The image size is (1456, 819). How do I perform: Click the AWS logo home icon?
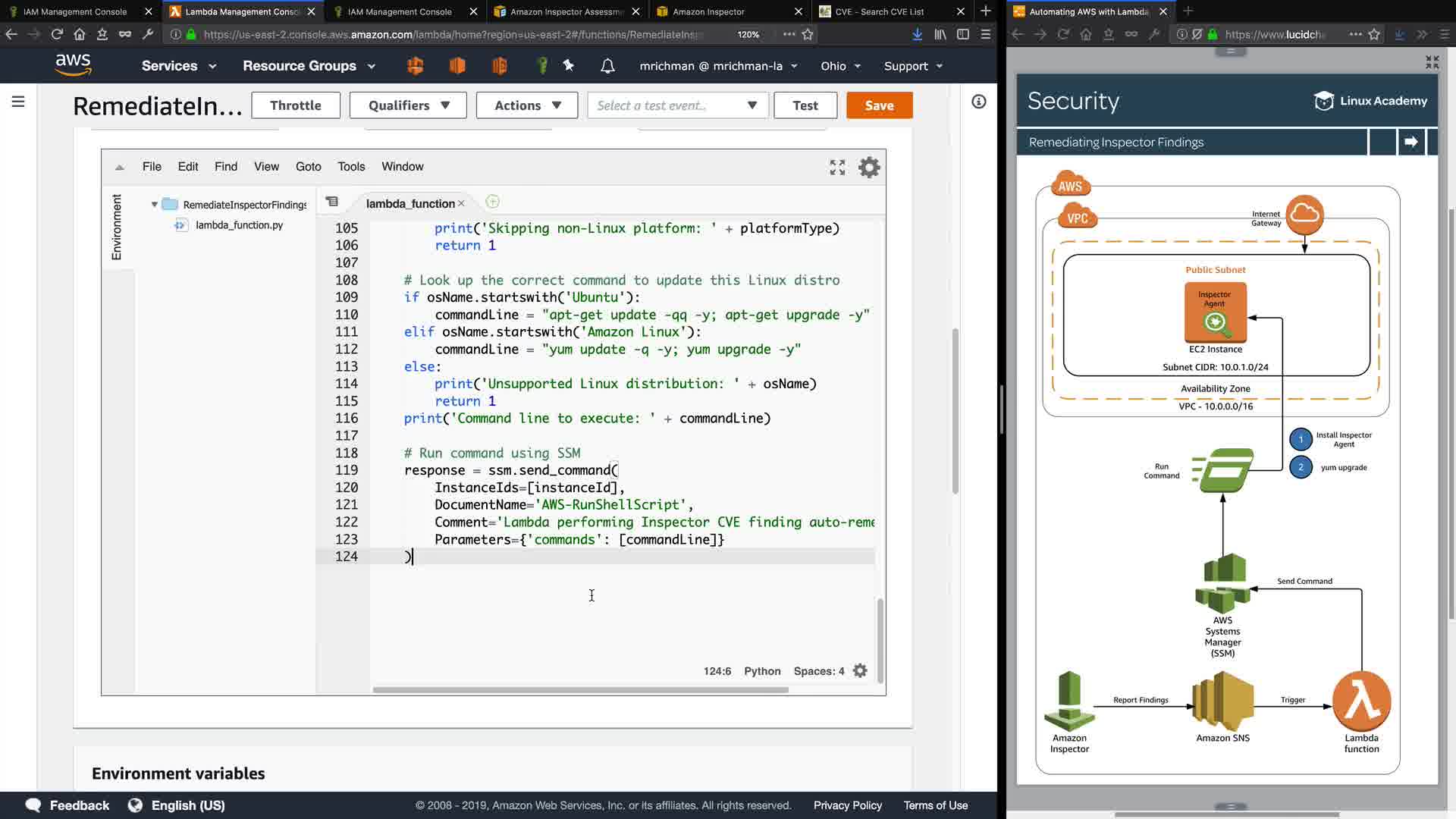click(74, 65)
